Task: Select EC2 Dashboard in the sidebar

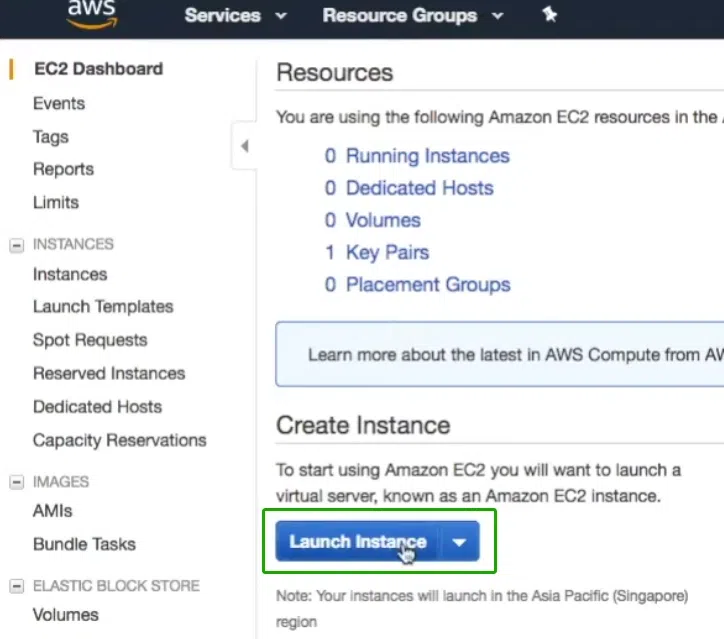Action: 98,69
